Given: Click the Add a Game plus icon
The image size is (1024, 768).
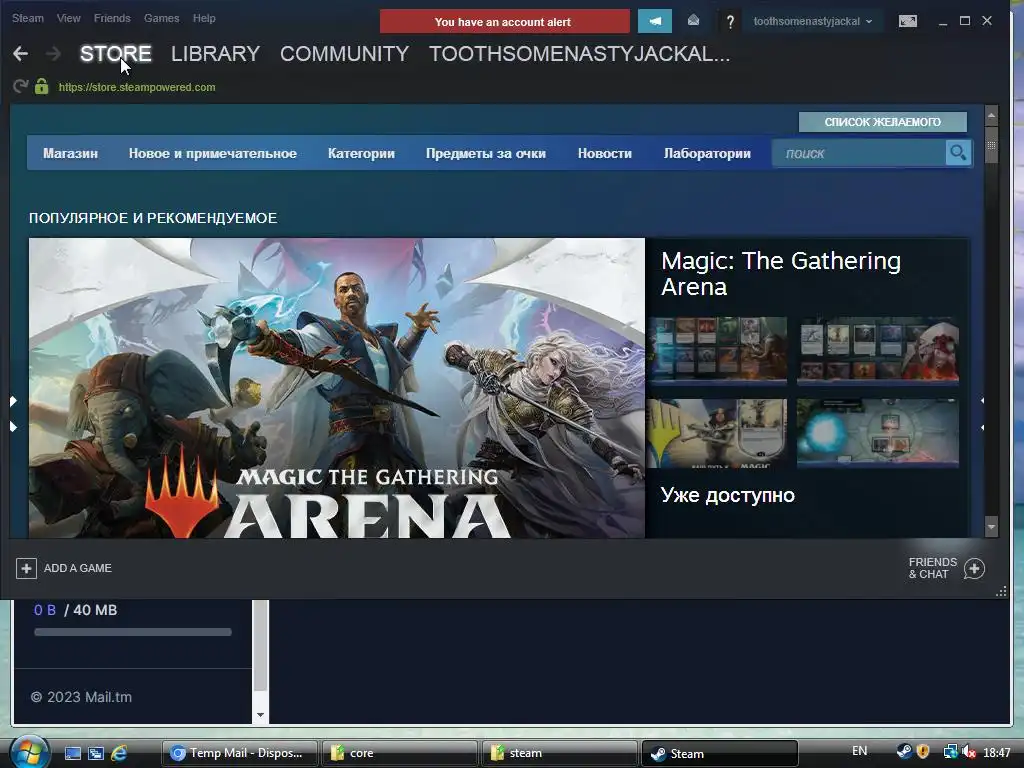Looking at the screenshot, I should click(26, 568).
